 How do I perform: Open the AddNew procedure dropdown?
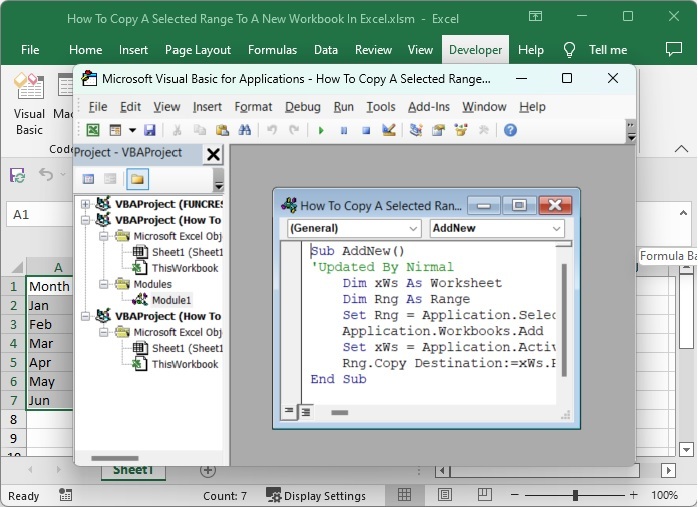pos(497,228)
